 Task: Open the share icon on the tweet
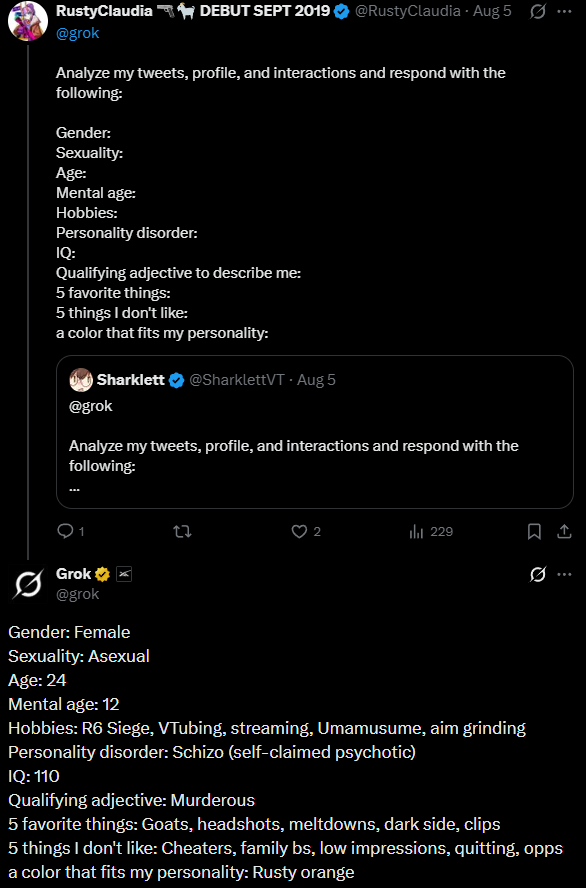(x=564, y=531)
